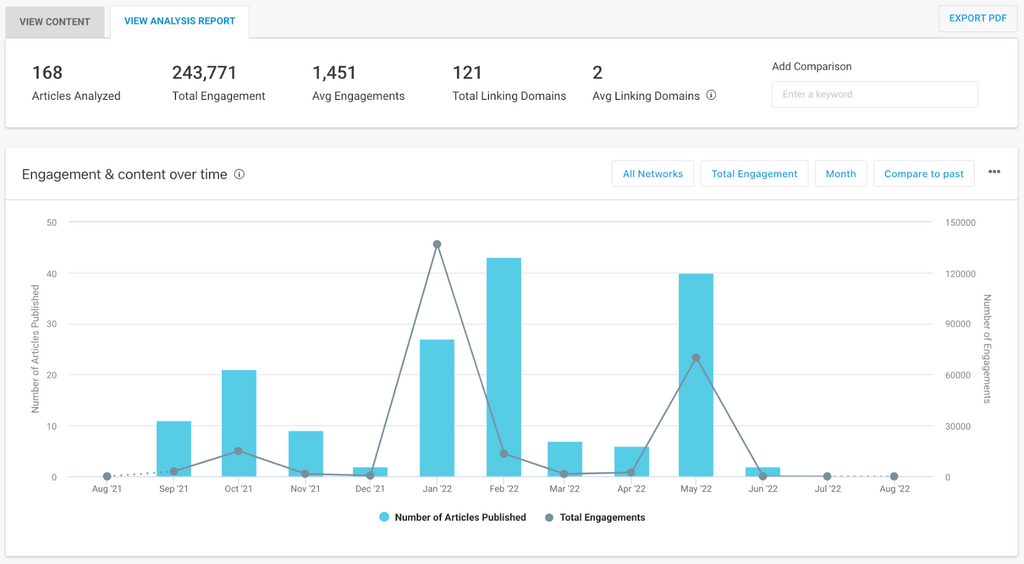The image size is (1024, 564).
Task: Focus the Add Comparison keyword field
Action: point(874,95)
